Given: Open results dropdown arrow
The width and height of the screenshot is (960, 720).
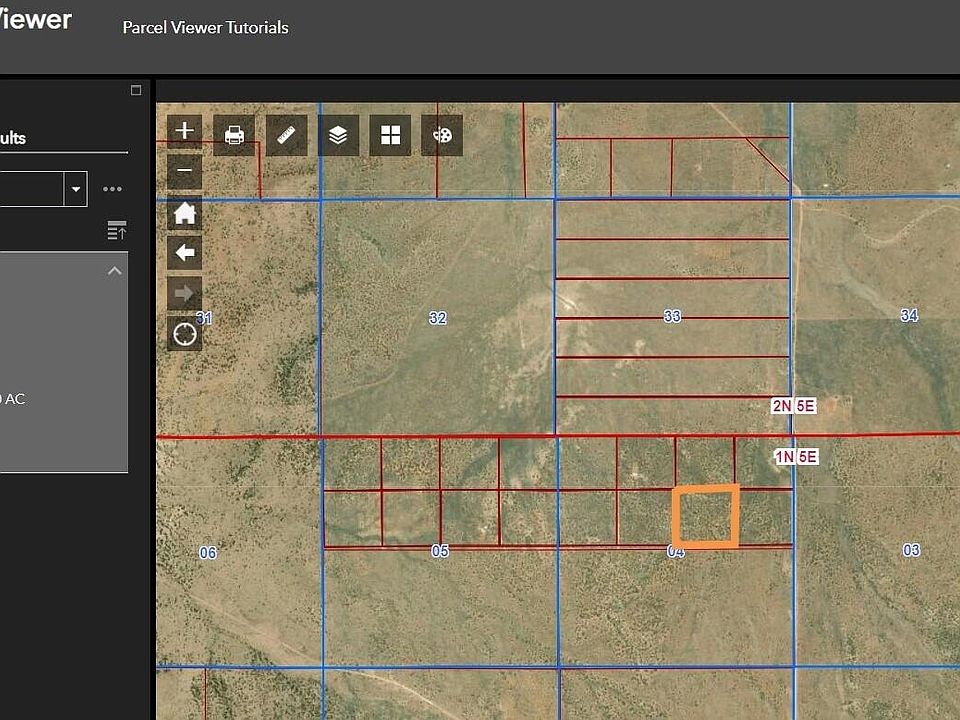Looking at the screenshot, I should click(x=76, y=189).
